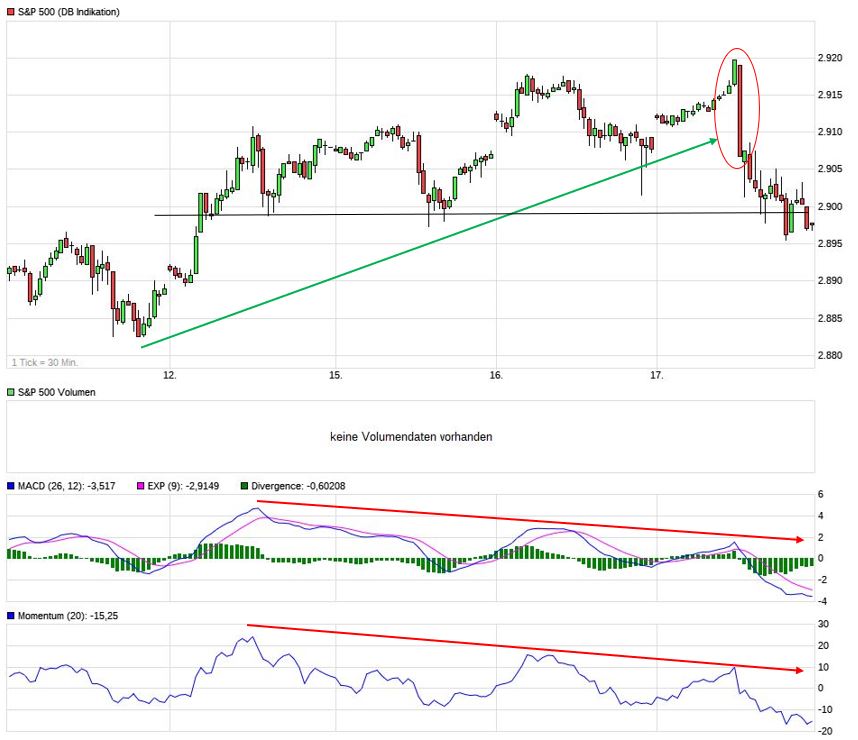This screenshot has width=858, height=740.
Task: Click the '15.' date axis label
Action: pyautogui.click(x=335, y=375)
